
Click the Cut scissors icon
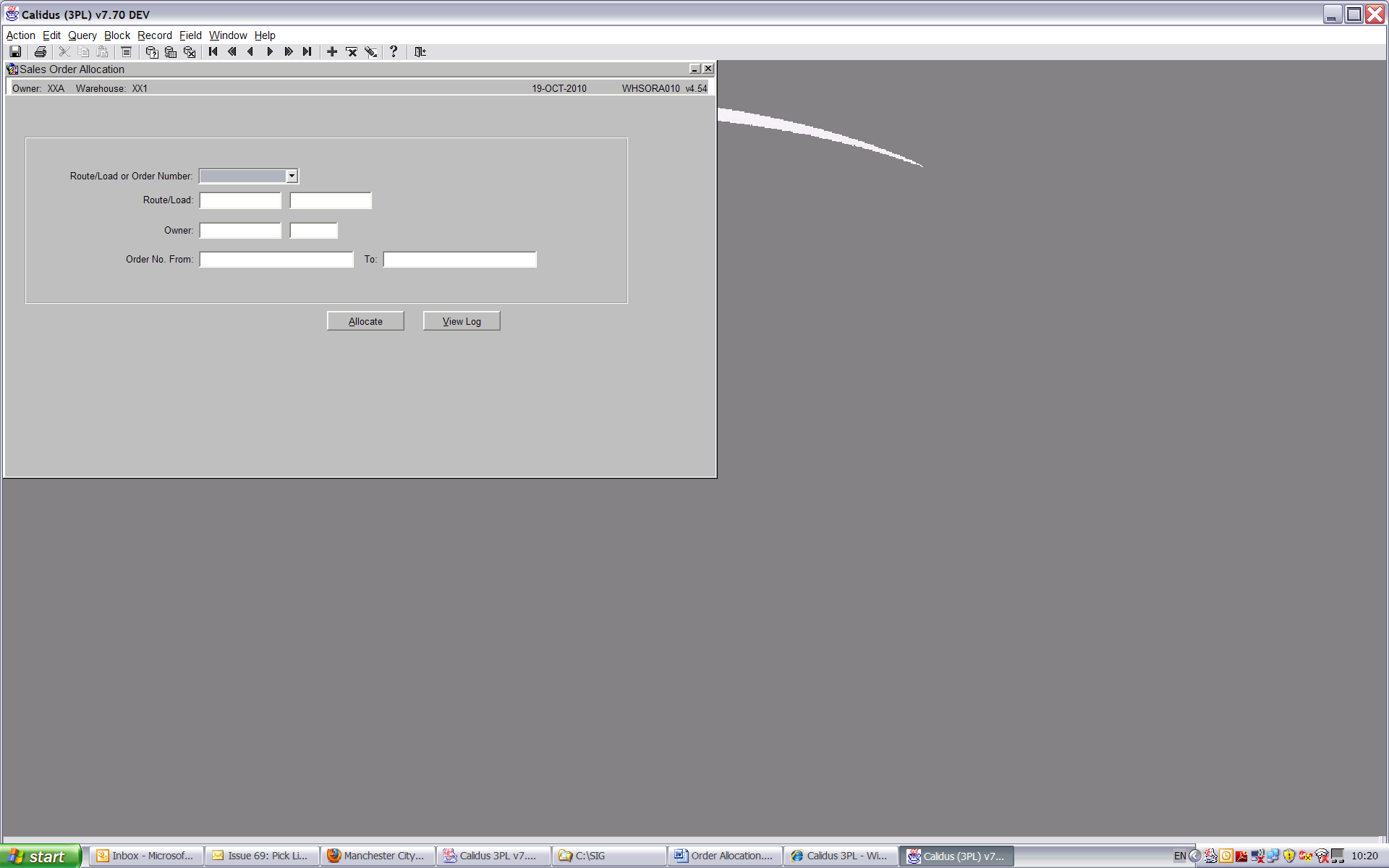pos(64,51)
